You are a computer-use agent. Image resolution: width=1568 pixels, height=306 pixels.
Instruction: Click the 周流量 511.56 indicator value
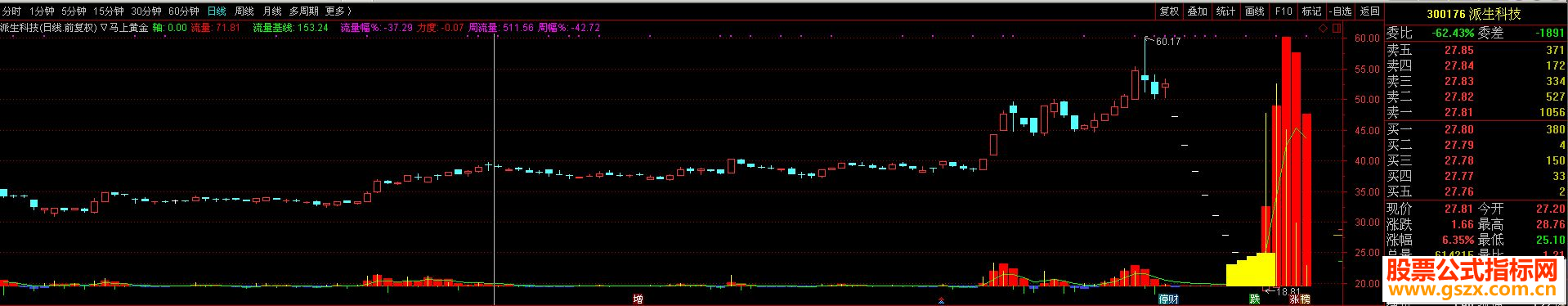point(500,27)
